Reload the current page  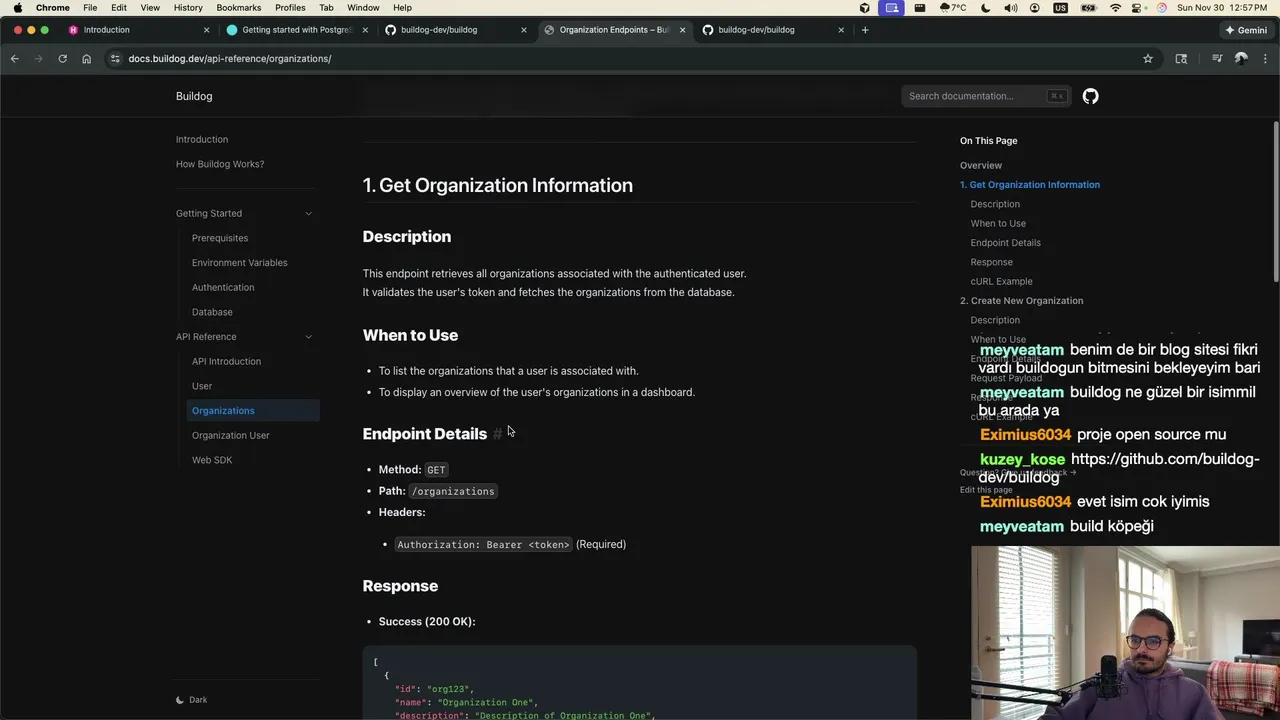click(62, 59)
